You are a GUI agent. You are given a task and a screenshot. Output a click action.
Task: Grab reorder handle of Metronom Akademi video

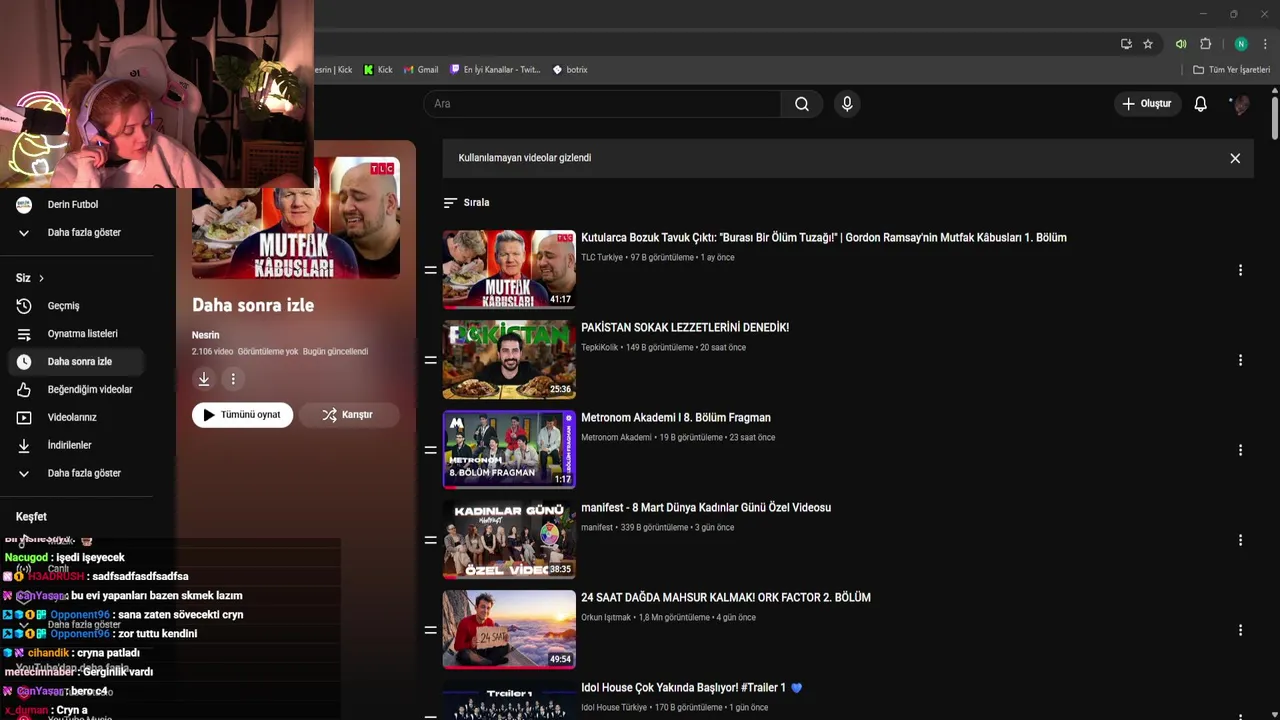(x=430, y=450)
